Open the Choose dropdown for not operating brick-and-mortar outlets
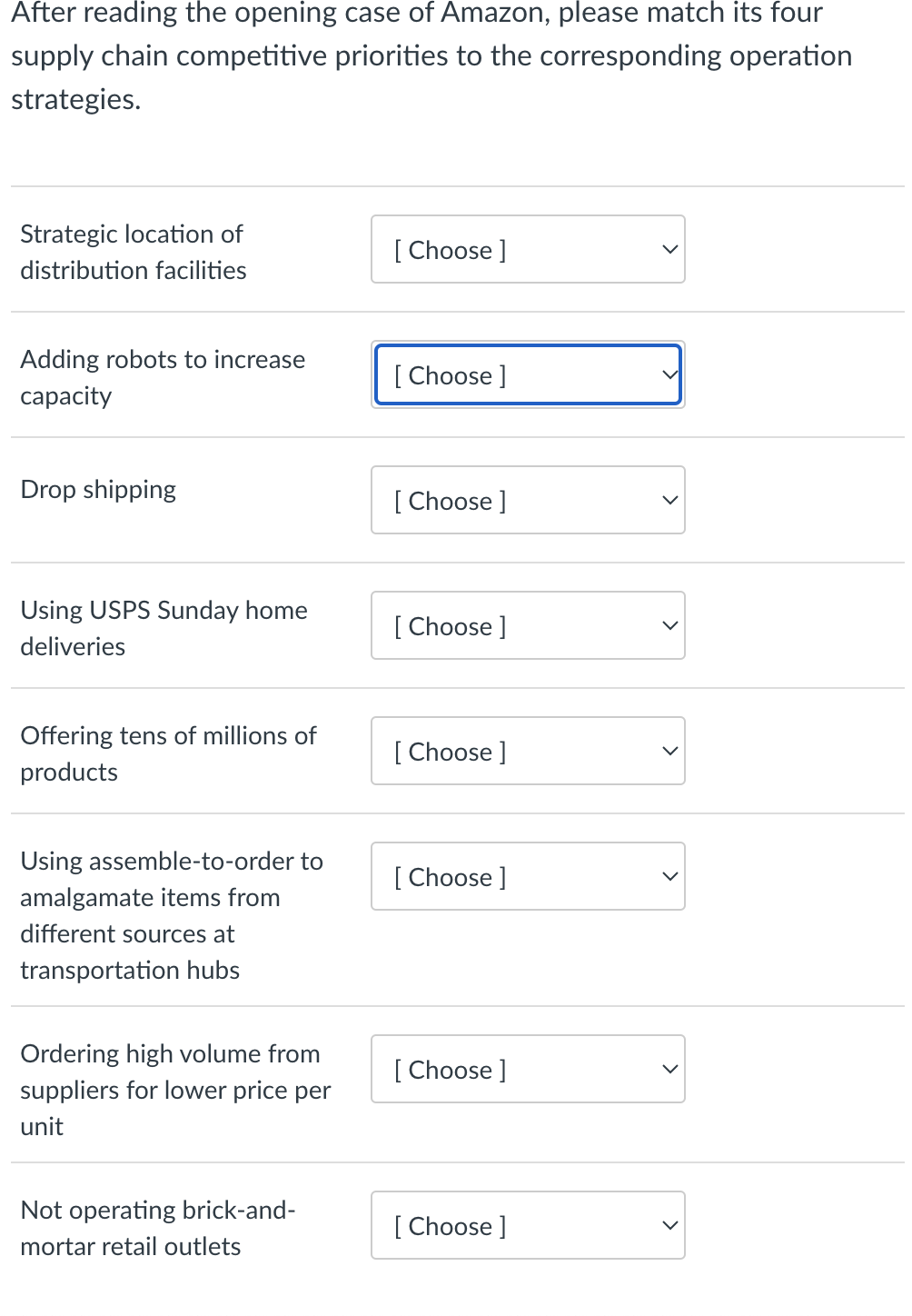 point(527,1225)
